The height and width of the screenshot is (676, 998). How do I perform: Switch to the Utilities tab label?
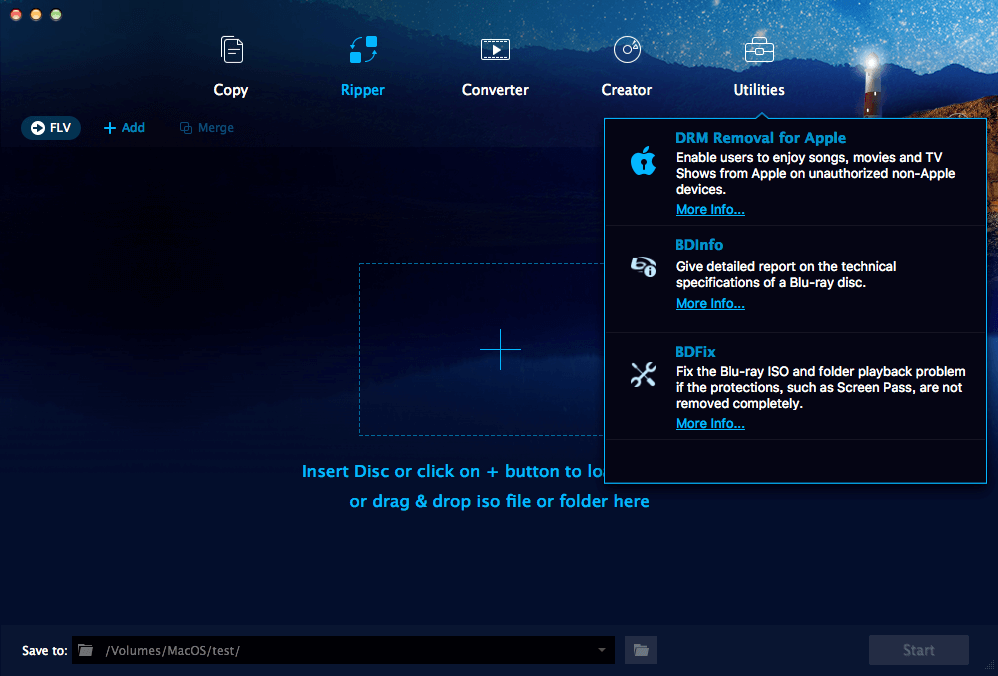(x=759, y=90)
